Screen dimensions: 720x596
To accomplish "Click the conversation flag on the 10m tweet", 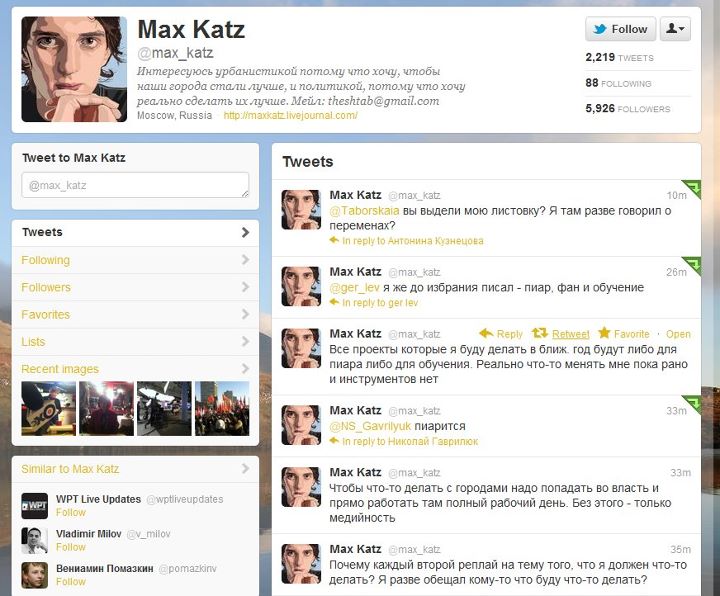I will click(692, 189).
